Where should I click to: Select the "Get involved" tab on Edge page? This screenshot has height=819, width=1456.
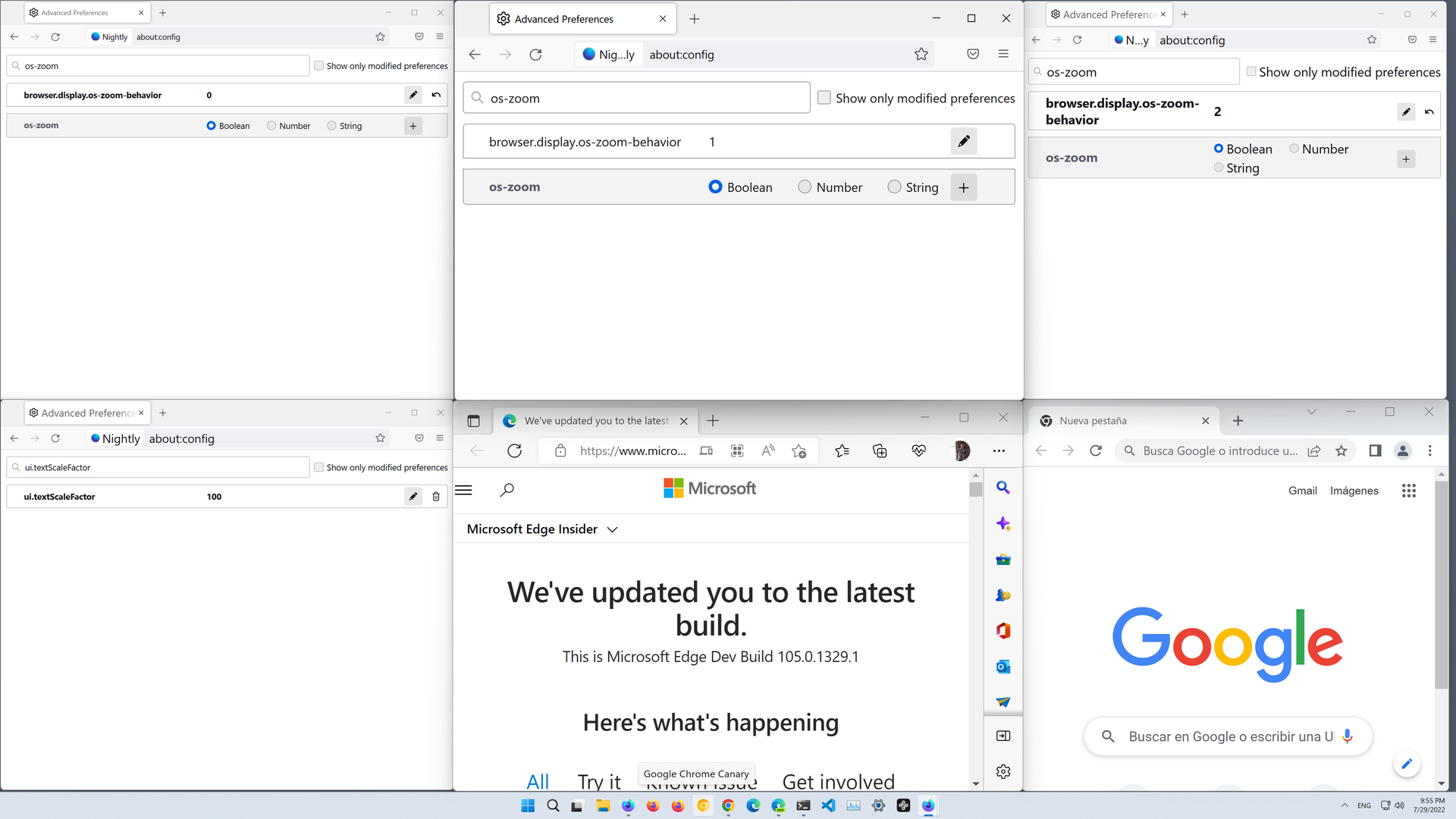(838, 781)
